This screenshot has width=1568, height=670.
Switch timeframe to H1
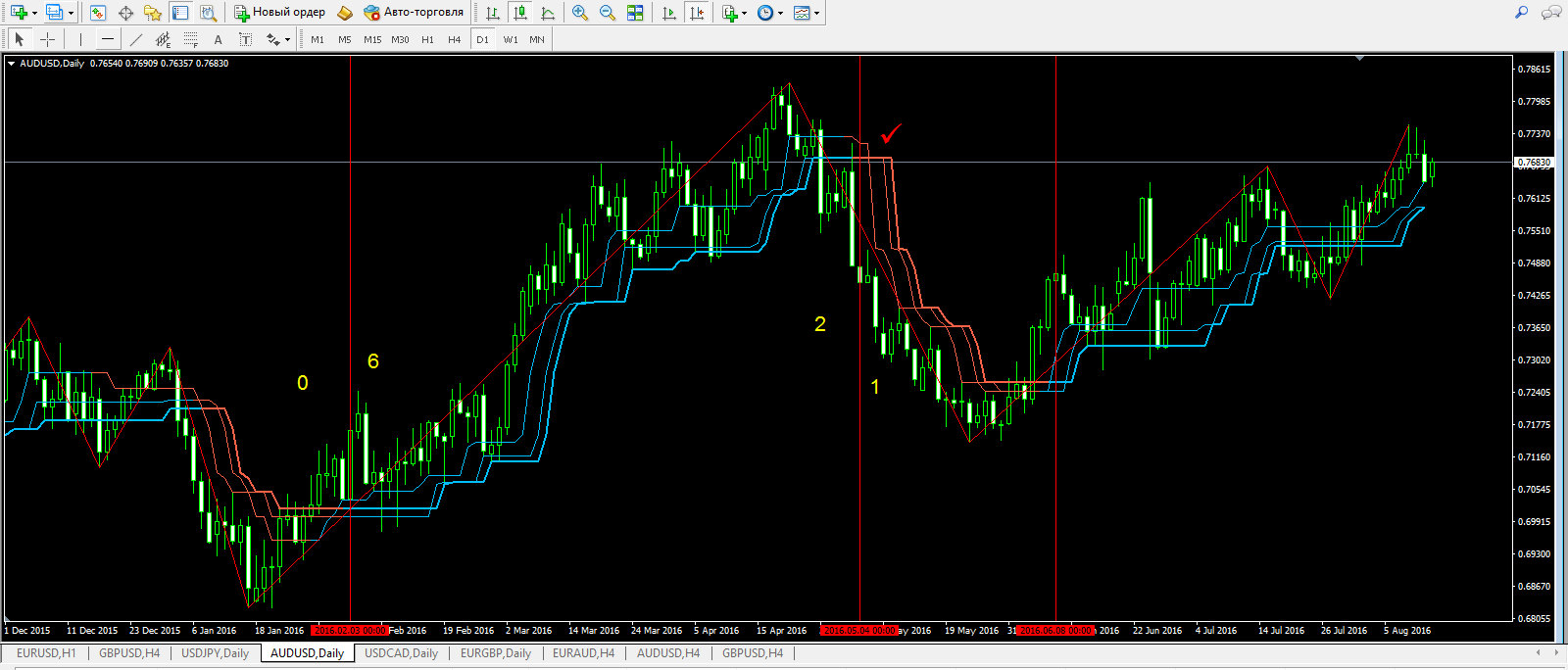tap(427, 39)
